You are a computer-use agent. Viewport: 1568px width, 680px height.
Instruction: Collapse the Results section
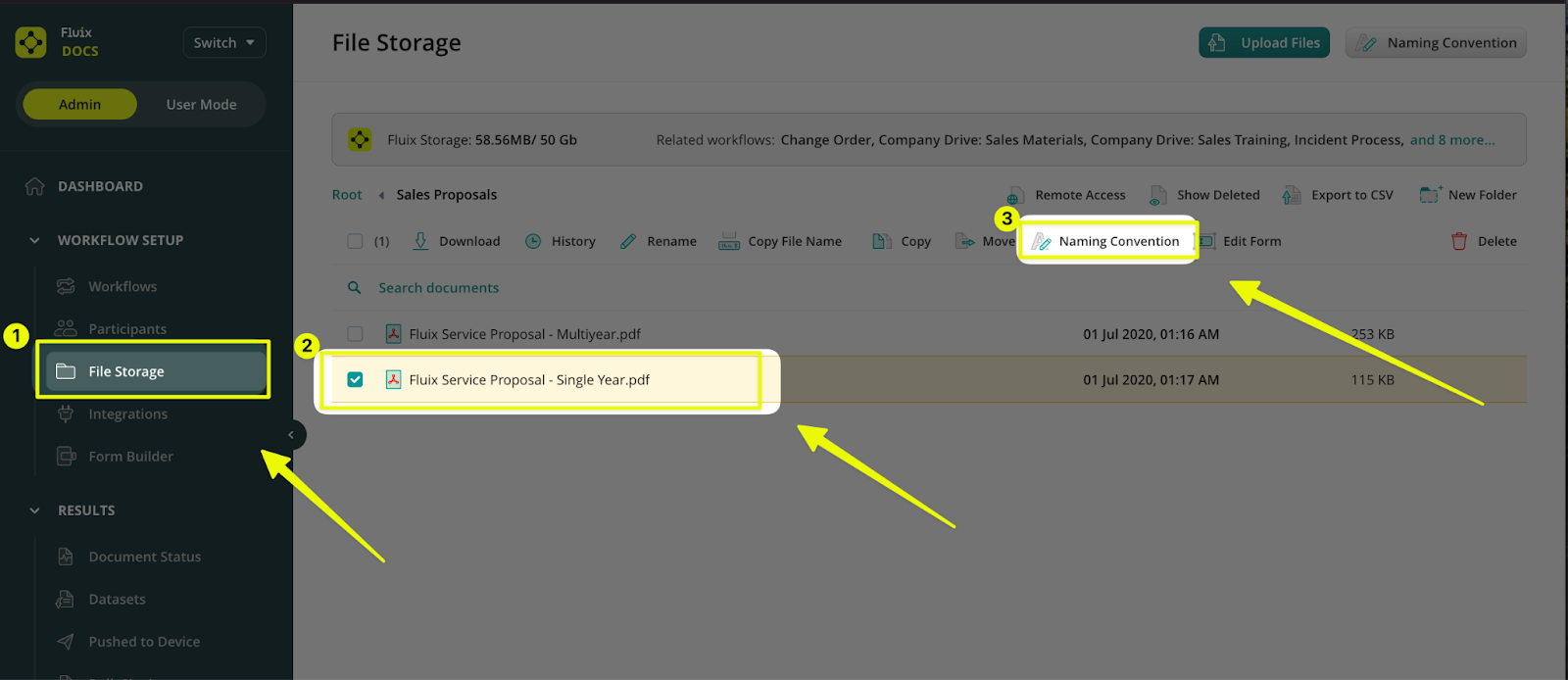click(x=35, y=510)
